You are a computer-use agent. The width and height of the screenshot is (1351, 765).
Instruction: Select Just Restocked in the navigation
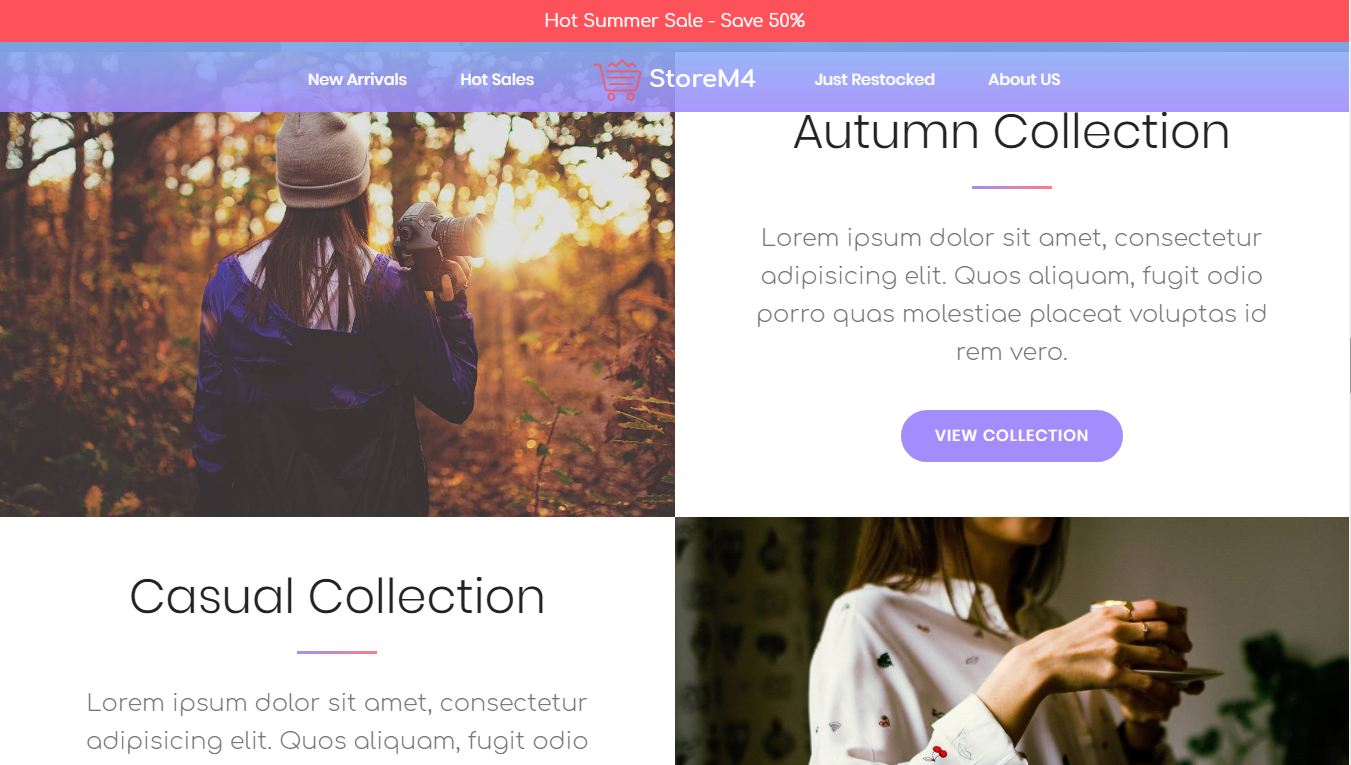(874, 79)
